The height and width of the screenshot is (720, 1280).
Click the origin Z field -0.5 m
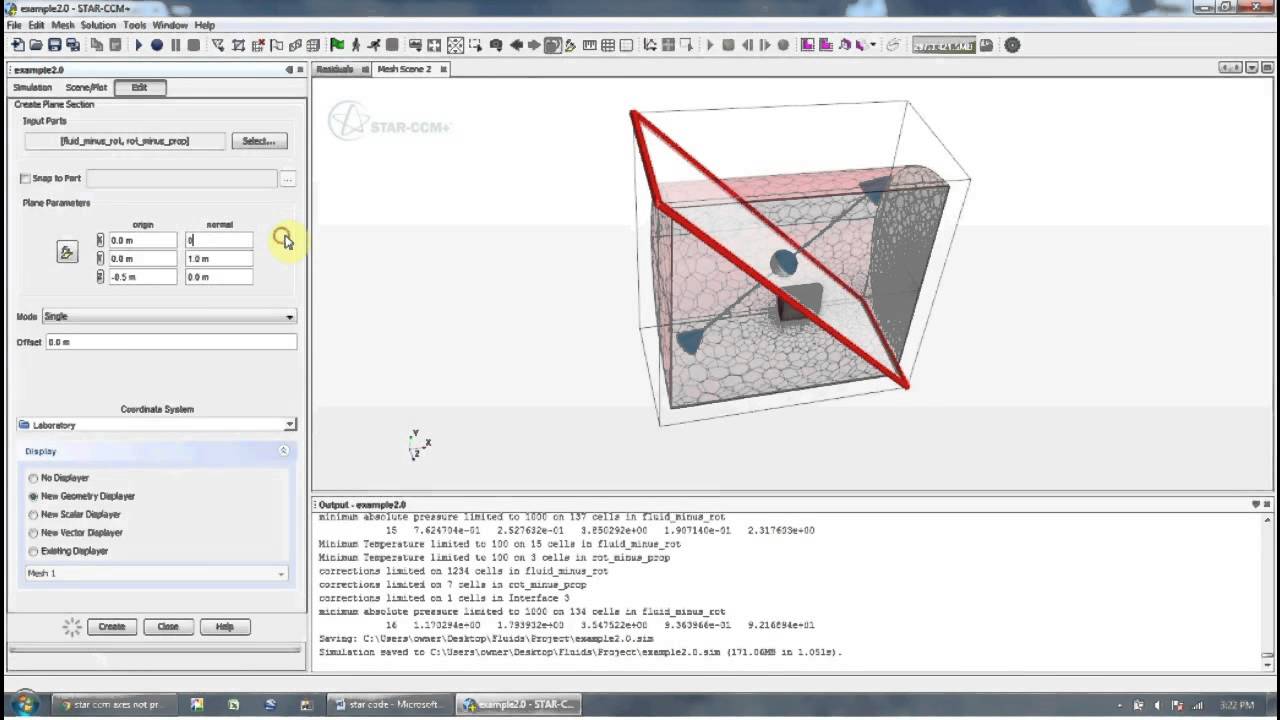click(x=142, y=277)
